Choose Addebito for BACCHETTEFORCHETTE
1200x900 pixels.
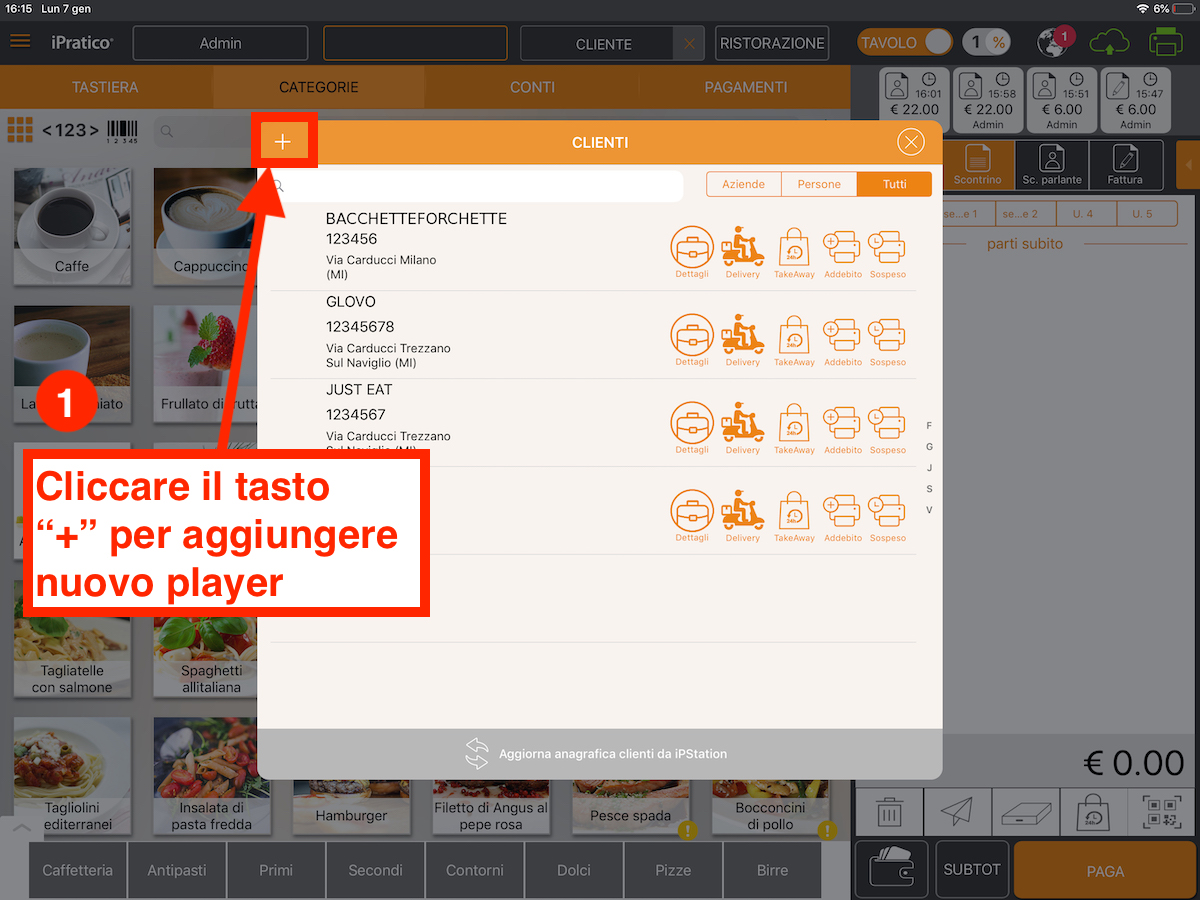pos(843,252)
